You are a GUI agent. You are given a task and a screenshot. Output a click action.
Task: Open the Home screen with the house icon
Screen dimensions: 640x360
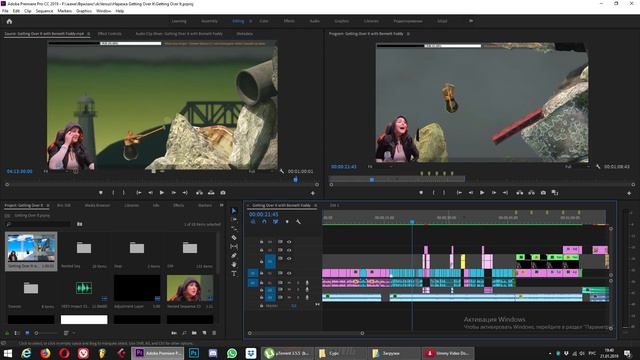(9, 21)
